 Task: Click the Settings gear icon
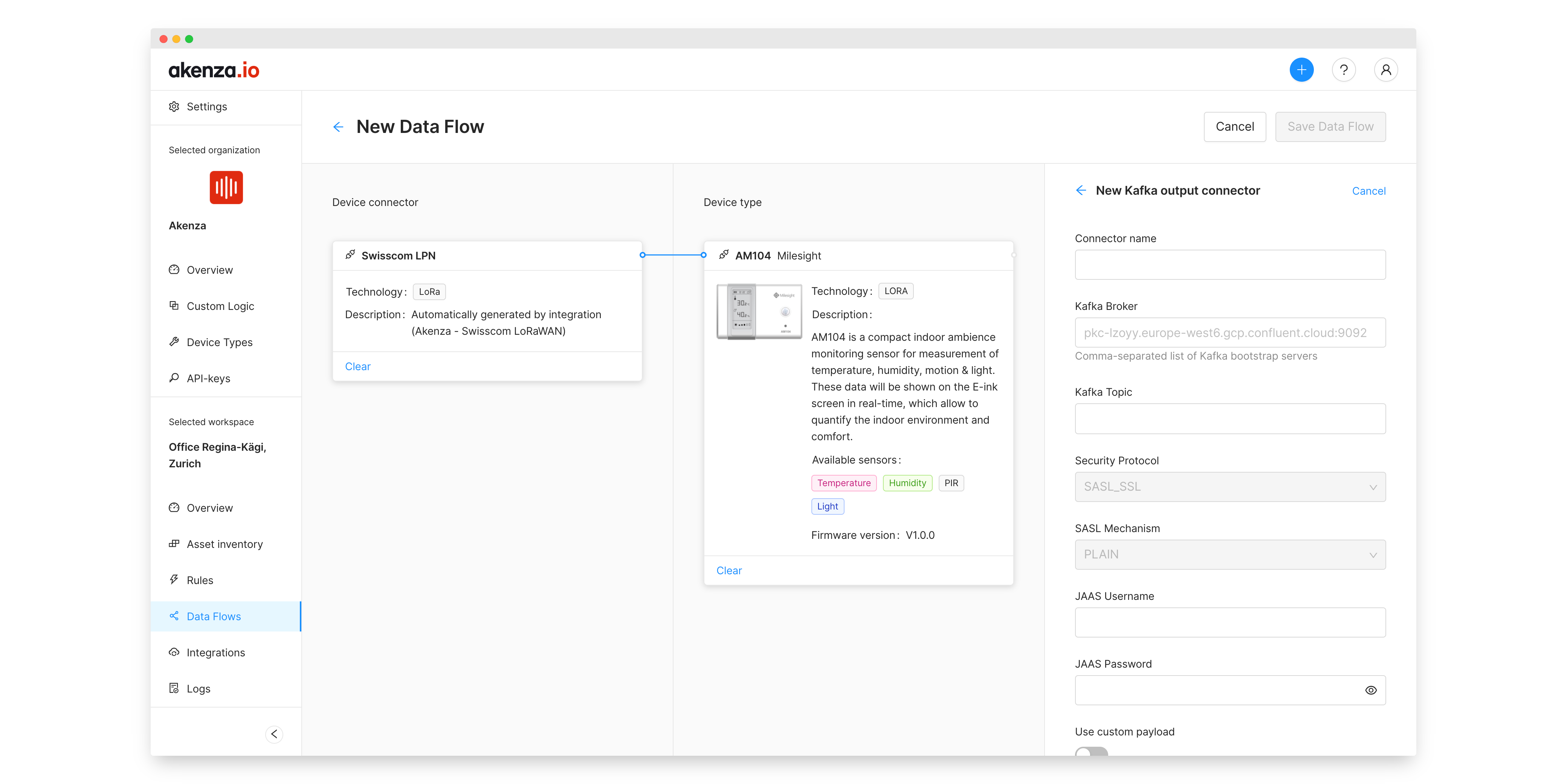pyautogui.click(x=174, y=107)
